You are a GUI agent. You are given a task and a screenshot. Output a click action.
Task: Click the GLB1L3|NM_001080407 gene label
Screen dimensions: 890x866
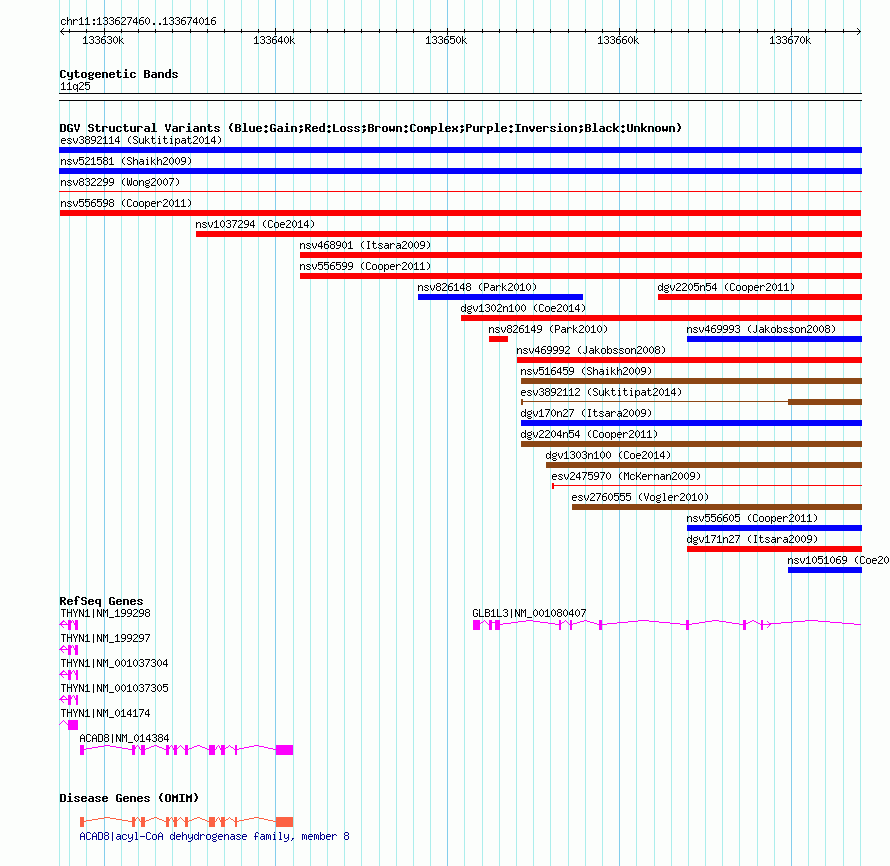(x=529, y=613)
